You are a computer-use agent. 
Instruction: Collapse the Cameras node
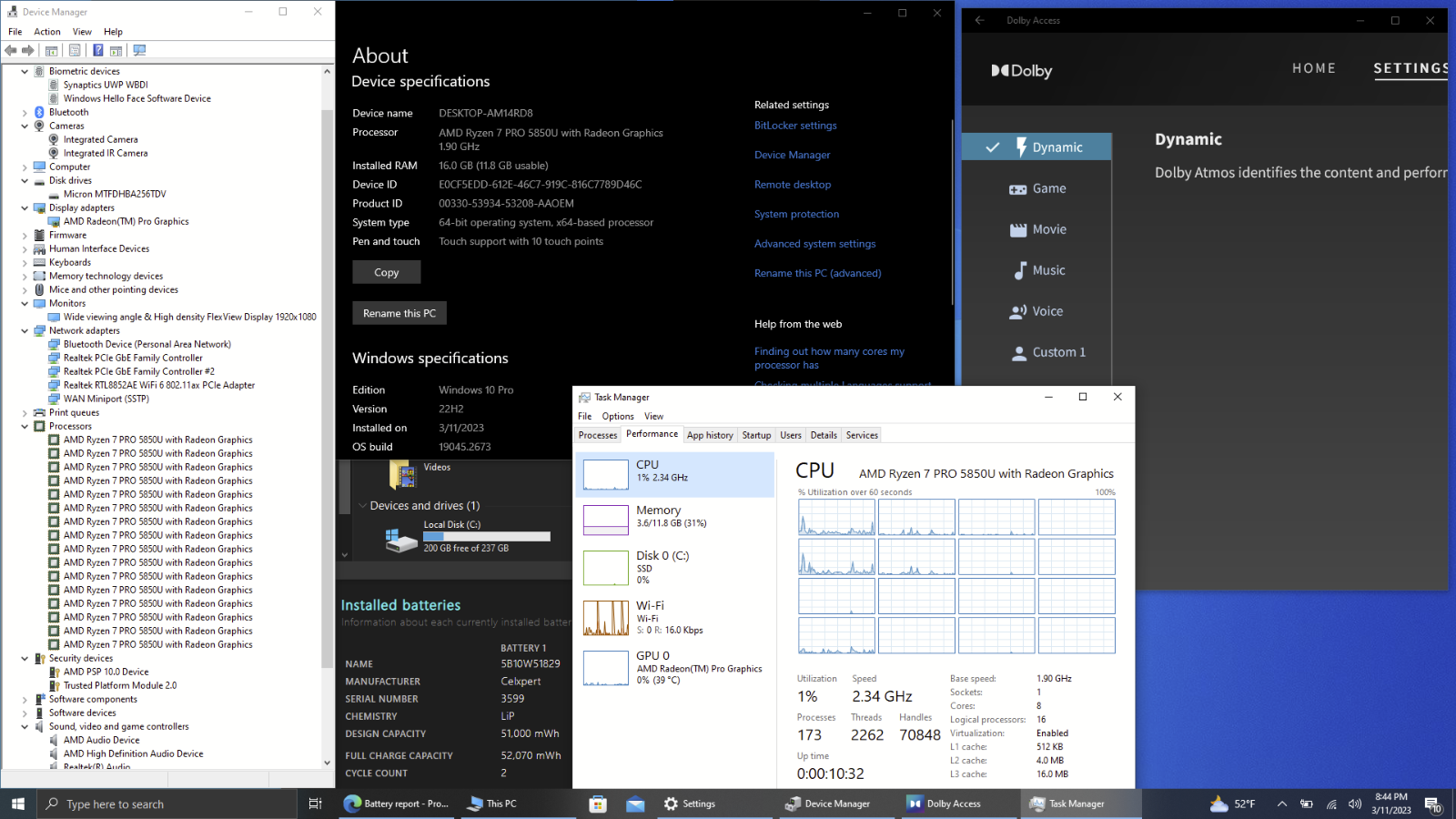point(25,126)
